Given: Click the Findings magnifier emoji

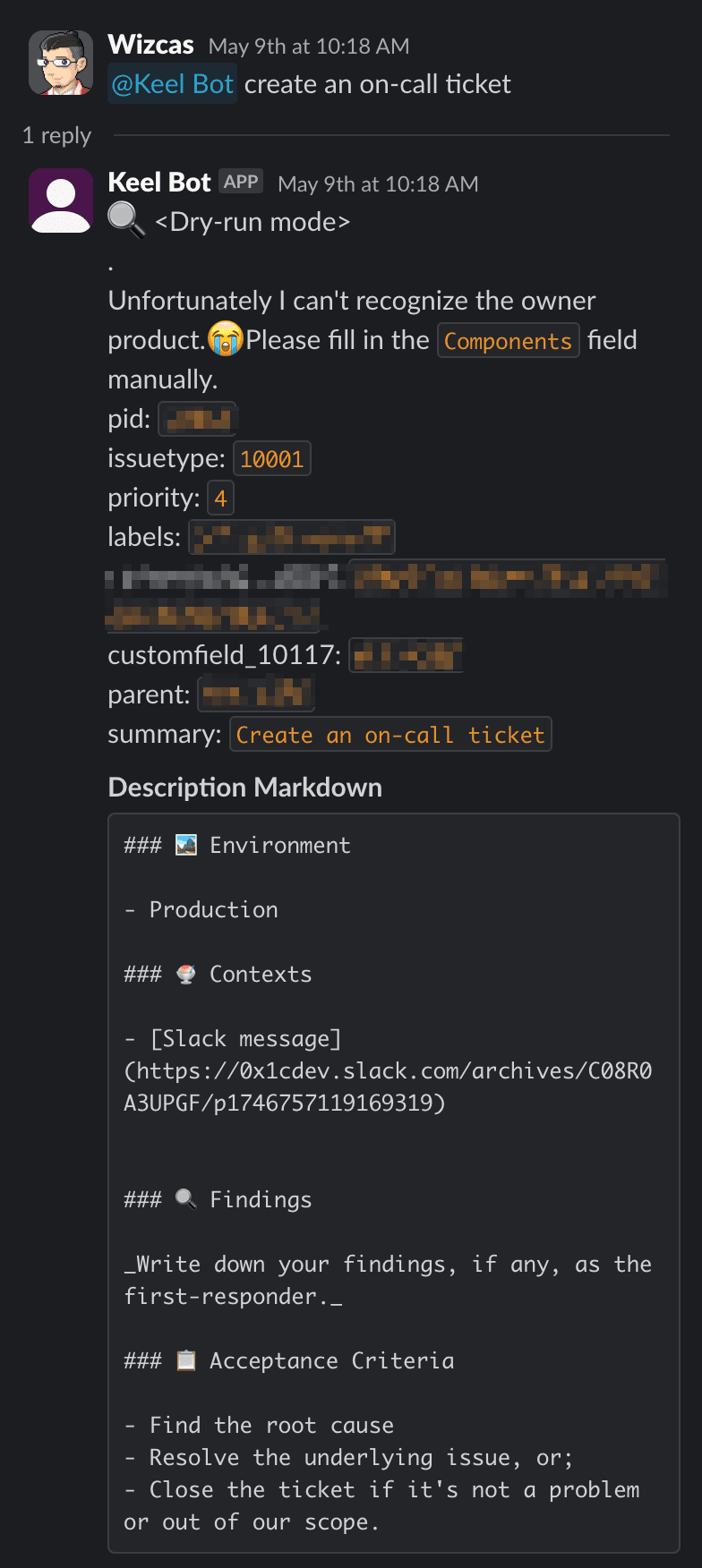Looking at the screenshot, I should 186,1199.
